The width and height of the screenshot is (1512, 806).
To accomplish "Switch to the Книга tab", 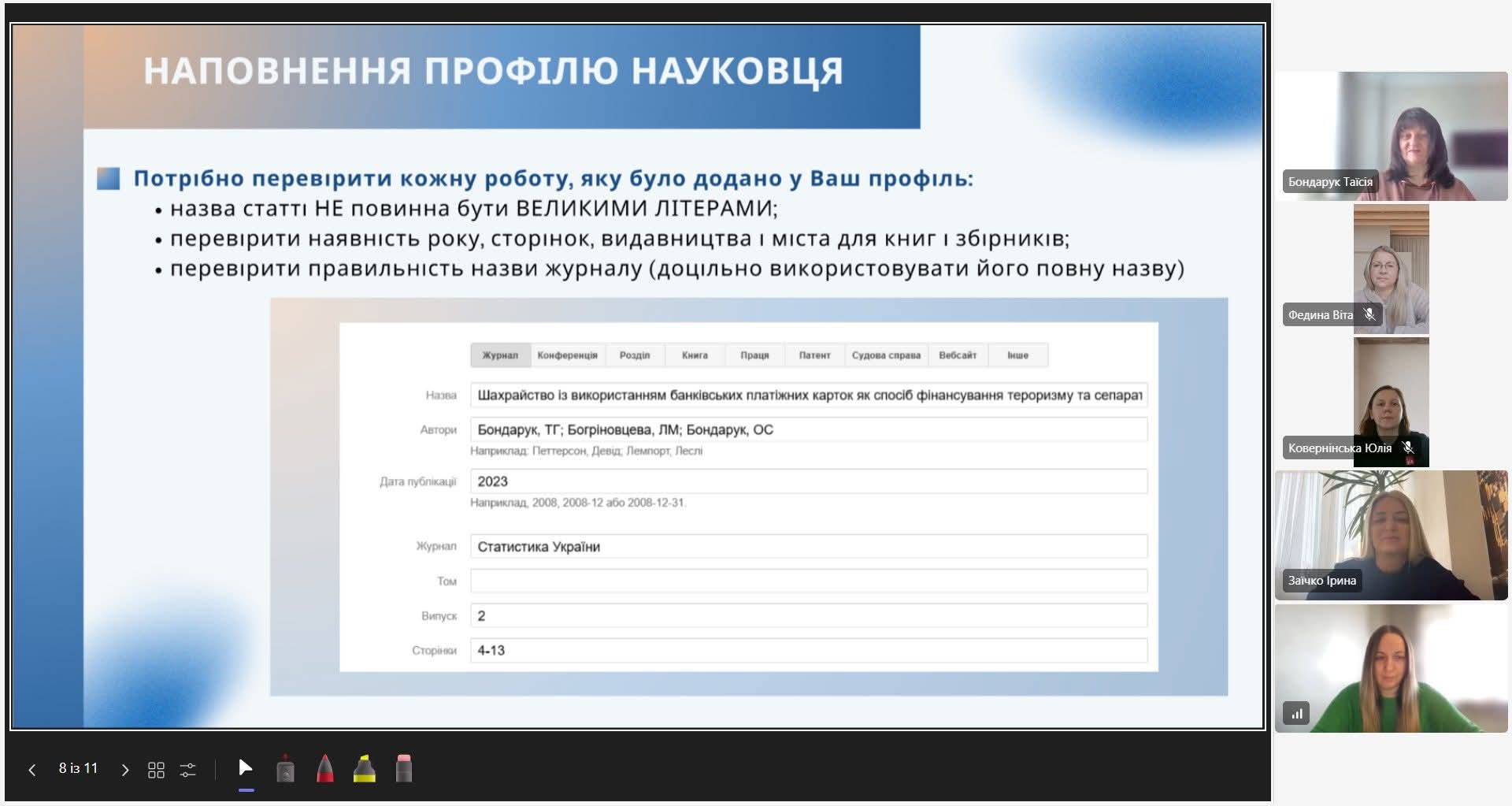I will (695, 355).
